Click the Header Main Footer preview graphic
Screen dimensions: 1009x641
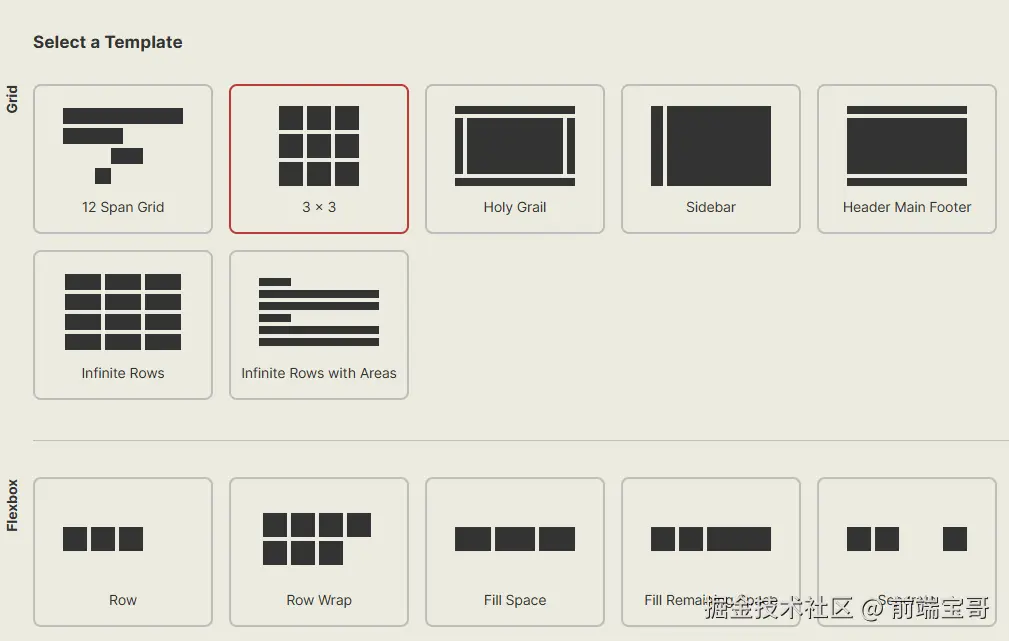[906, 145]
